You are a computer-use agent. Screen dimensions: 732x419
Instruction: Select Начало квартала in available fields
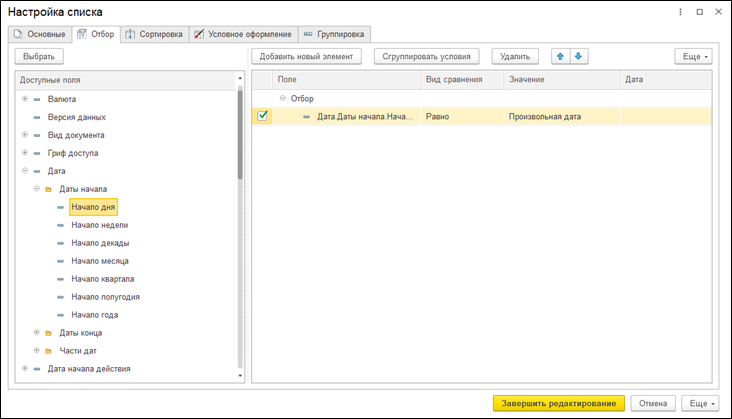(x=102, y=279)
